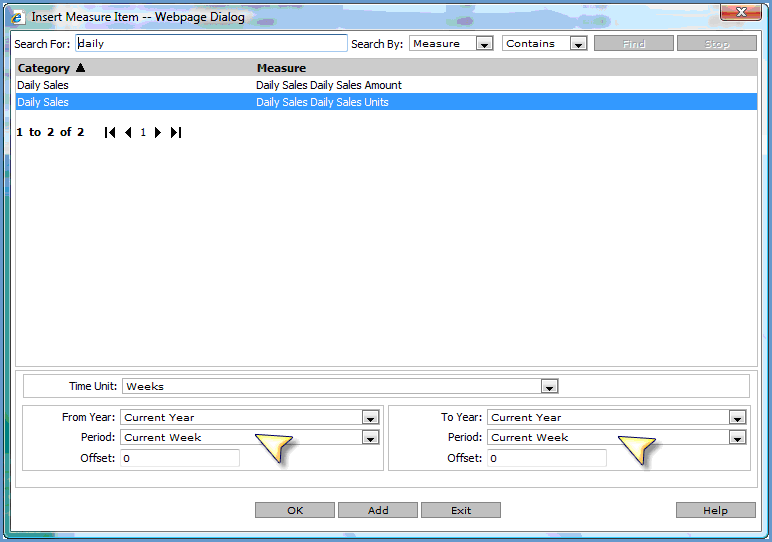The height and width of the screenshot is (542, 772).
Task: Open the Search By Measure dropdown
Action: click(484, 44)
